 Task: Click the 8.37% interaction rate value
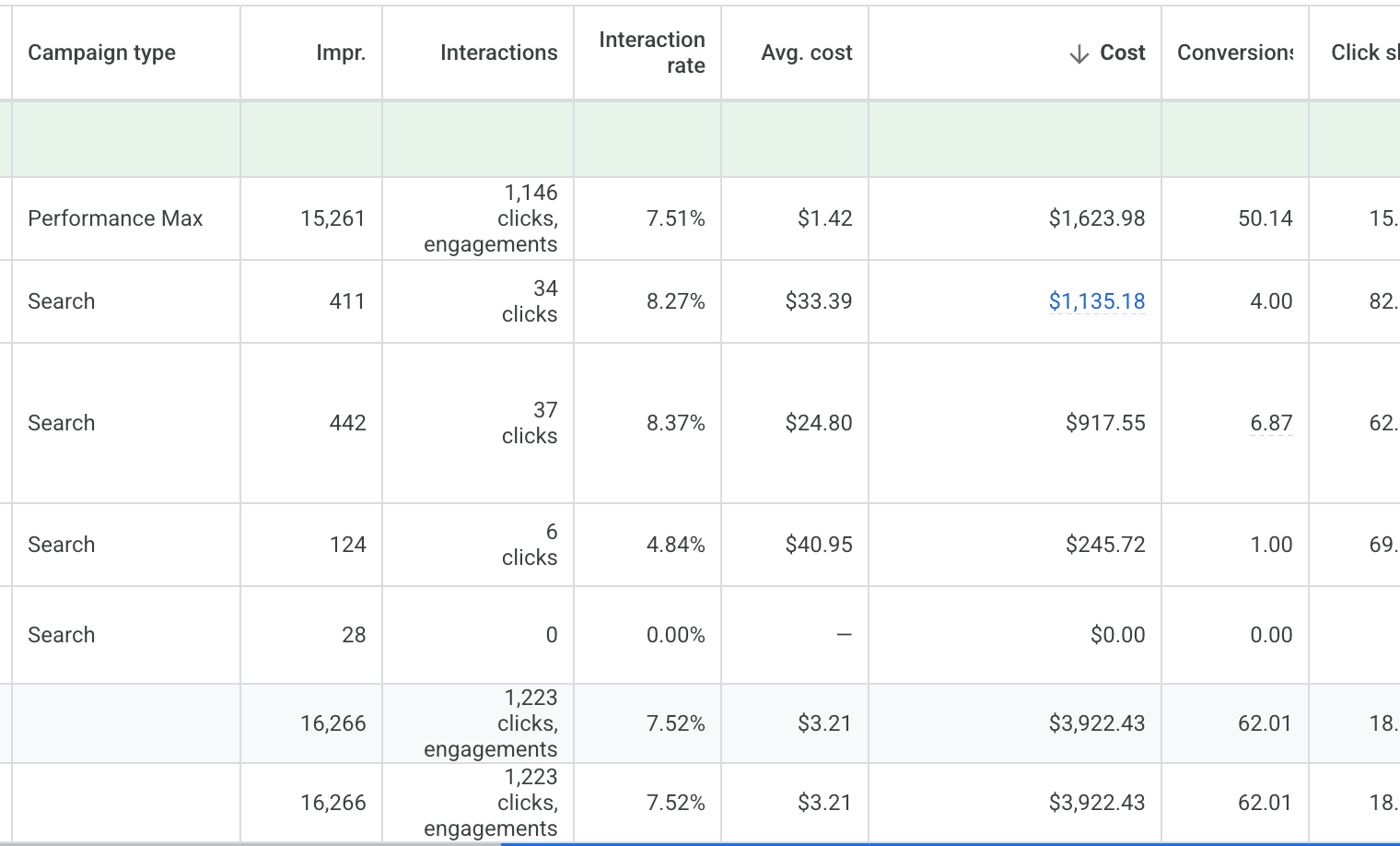tap(675, 423)
